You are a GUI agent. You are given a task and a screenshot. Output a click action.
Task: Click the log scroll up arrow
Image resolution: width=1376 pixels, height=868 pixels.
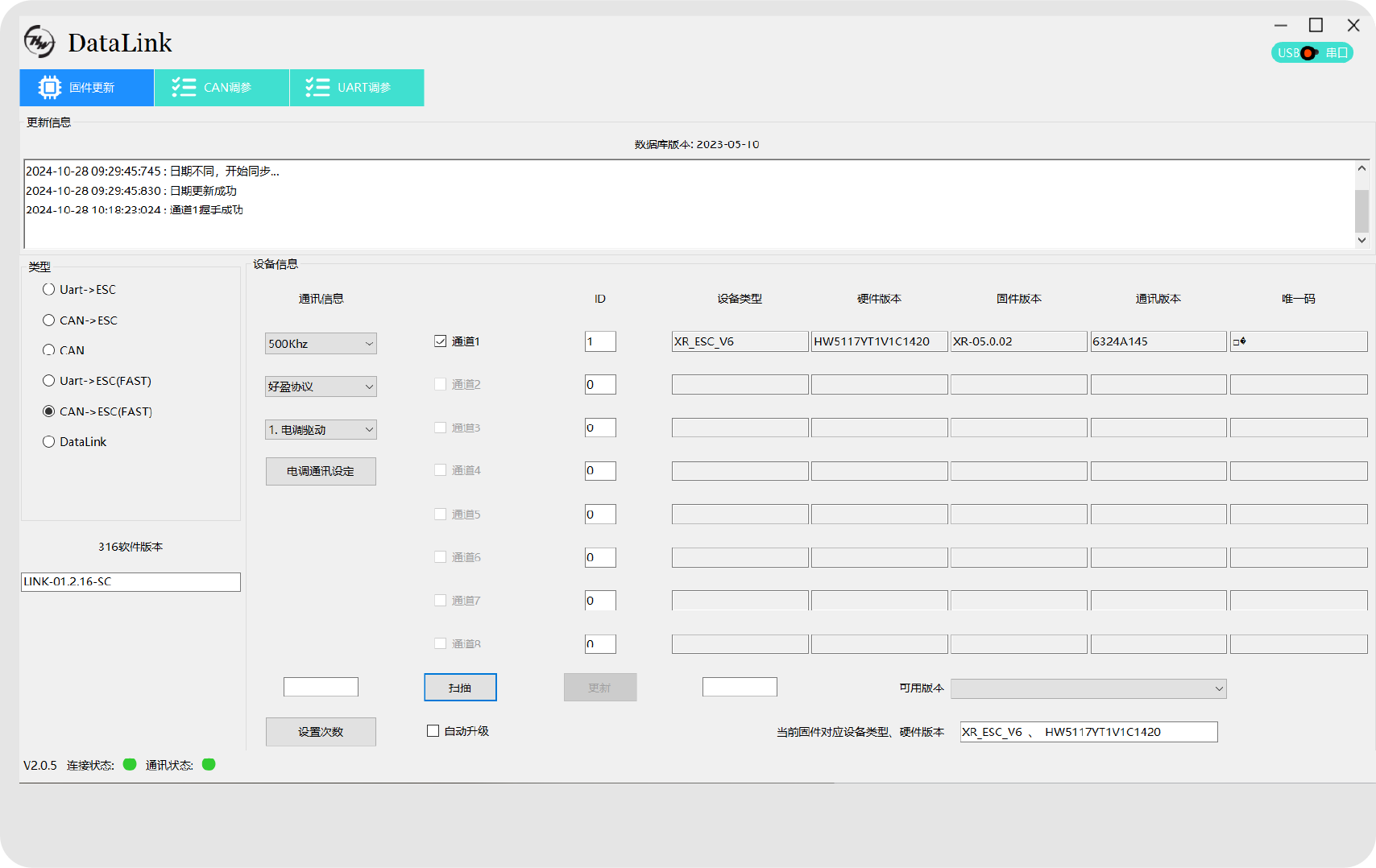(x=1361, y=169)
